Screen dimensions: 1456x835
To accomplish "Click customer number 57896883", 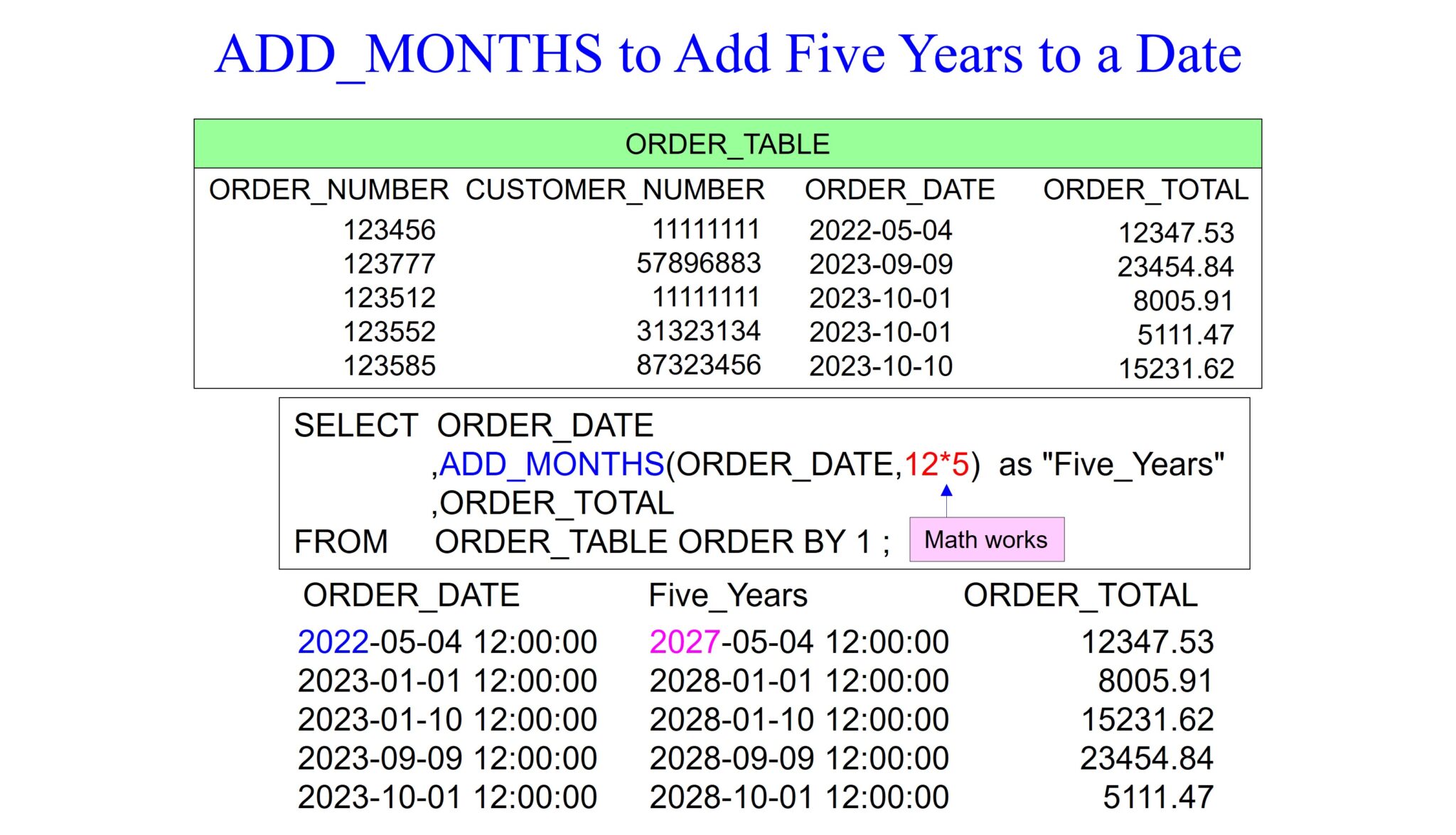I will coord(698,264).
